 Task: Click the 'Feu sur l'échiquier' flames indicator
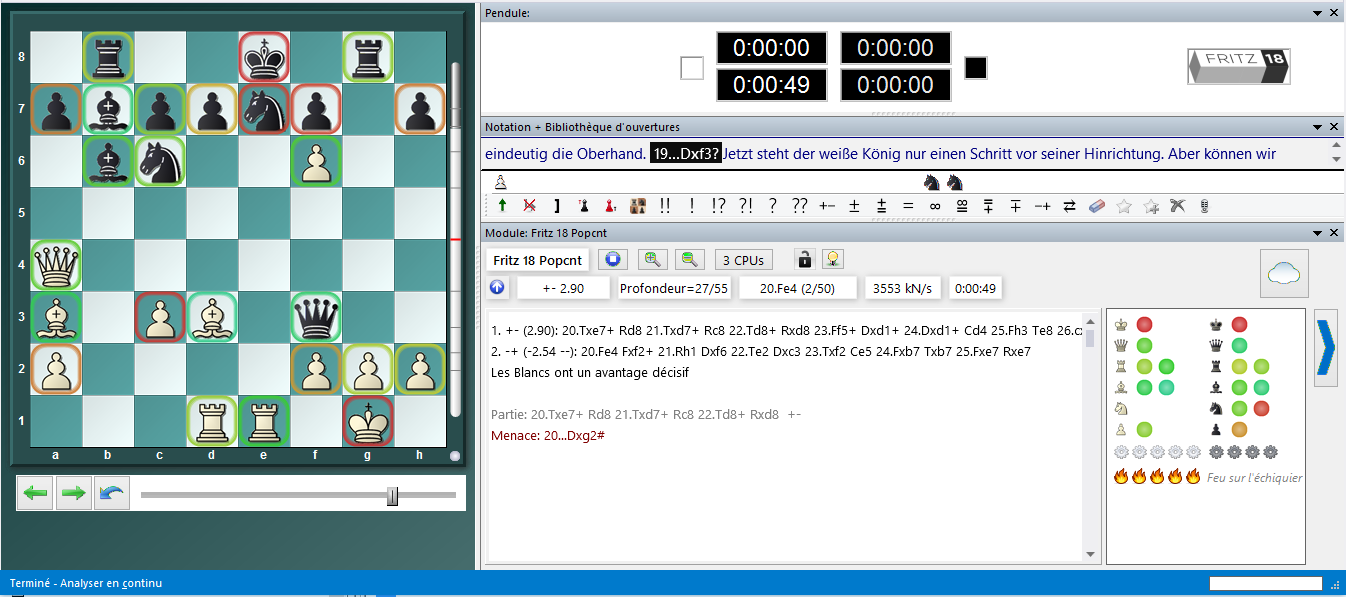(1208, 477)
